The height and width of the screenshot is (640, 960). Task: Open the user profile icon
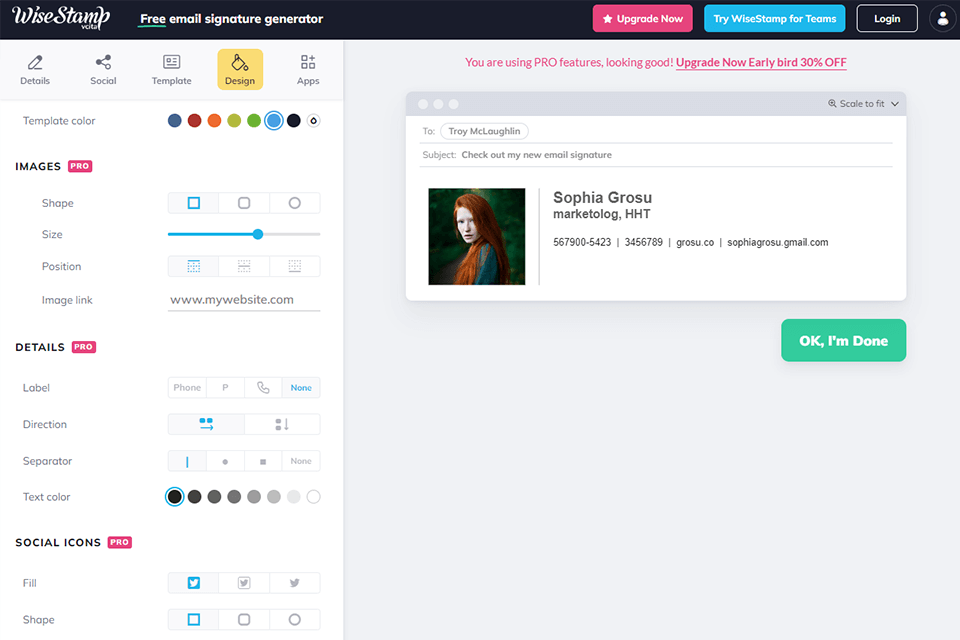coord(943,18)
